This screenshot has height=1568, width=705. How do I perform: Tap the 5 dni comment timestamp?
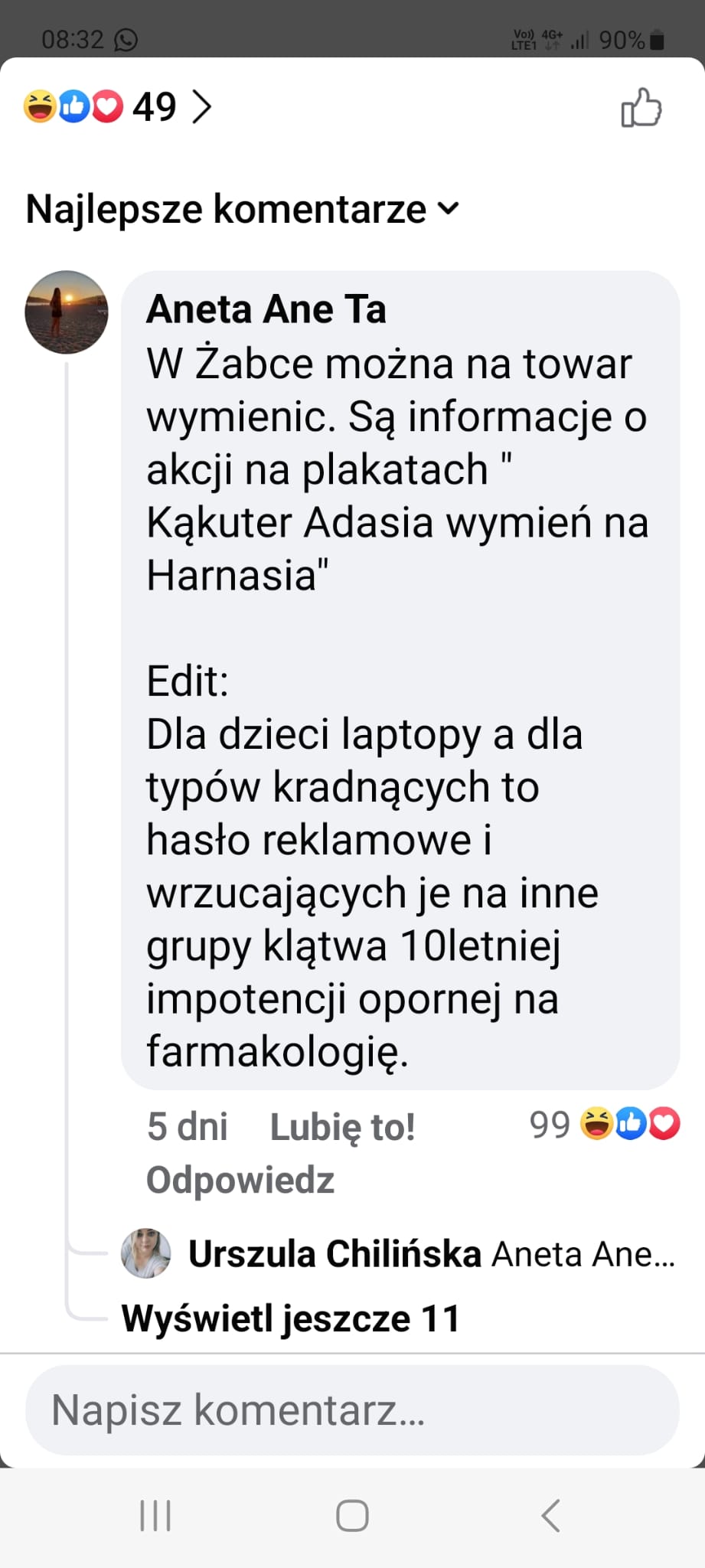click(187, 1127)
